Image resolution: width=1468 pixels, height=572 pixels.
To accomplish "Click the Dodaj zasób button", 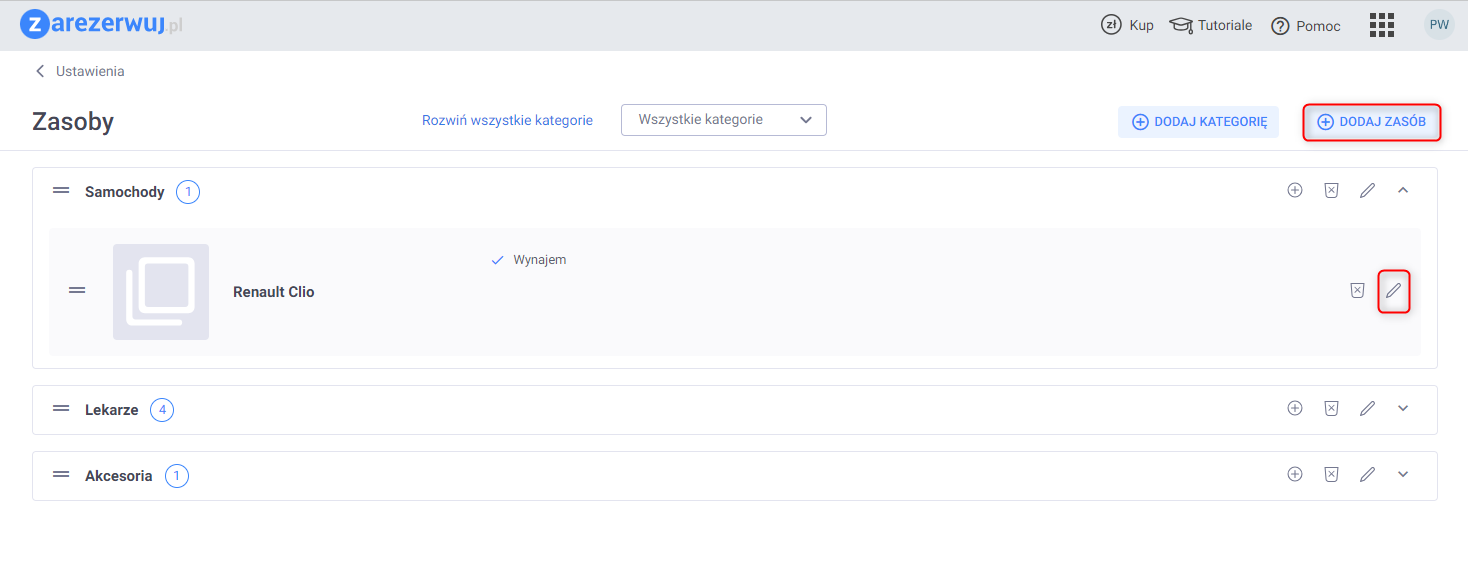I will click(1371, 122).
